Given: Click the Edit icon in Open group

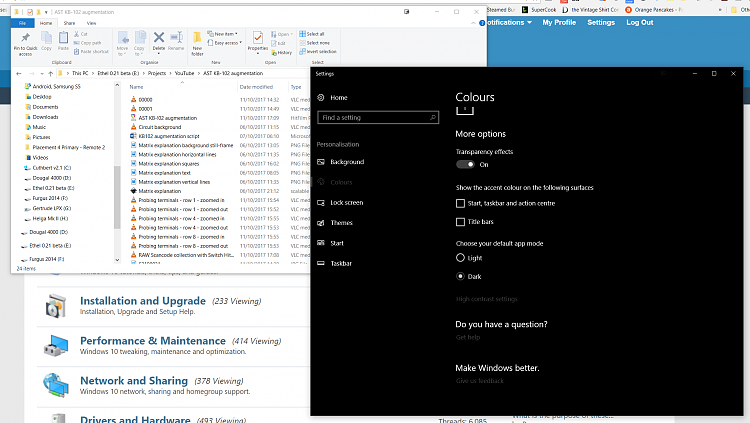Looking at the screenshot, I should pos(274,43).
